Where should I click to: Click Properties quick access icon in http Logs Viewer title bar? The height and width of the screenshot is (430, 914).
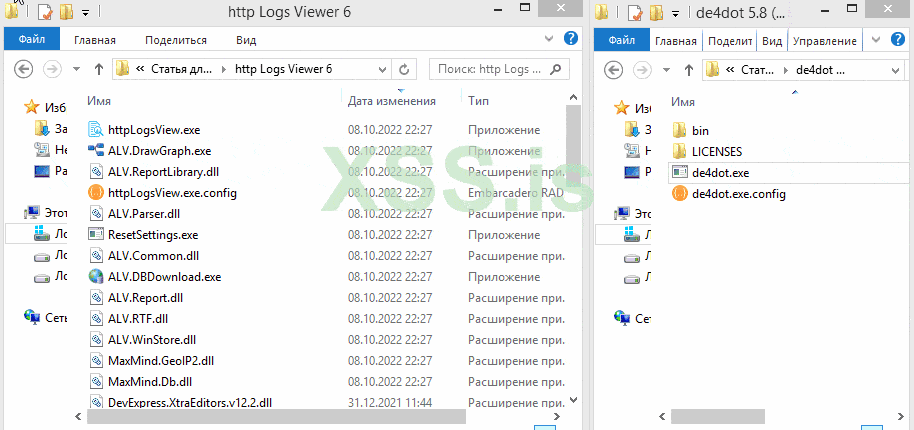(x=44, y=12)
